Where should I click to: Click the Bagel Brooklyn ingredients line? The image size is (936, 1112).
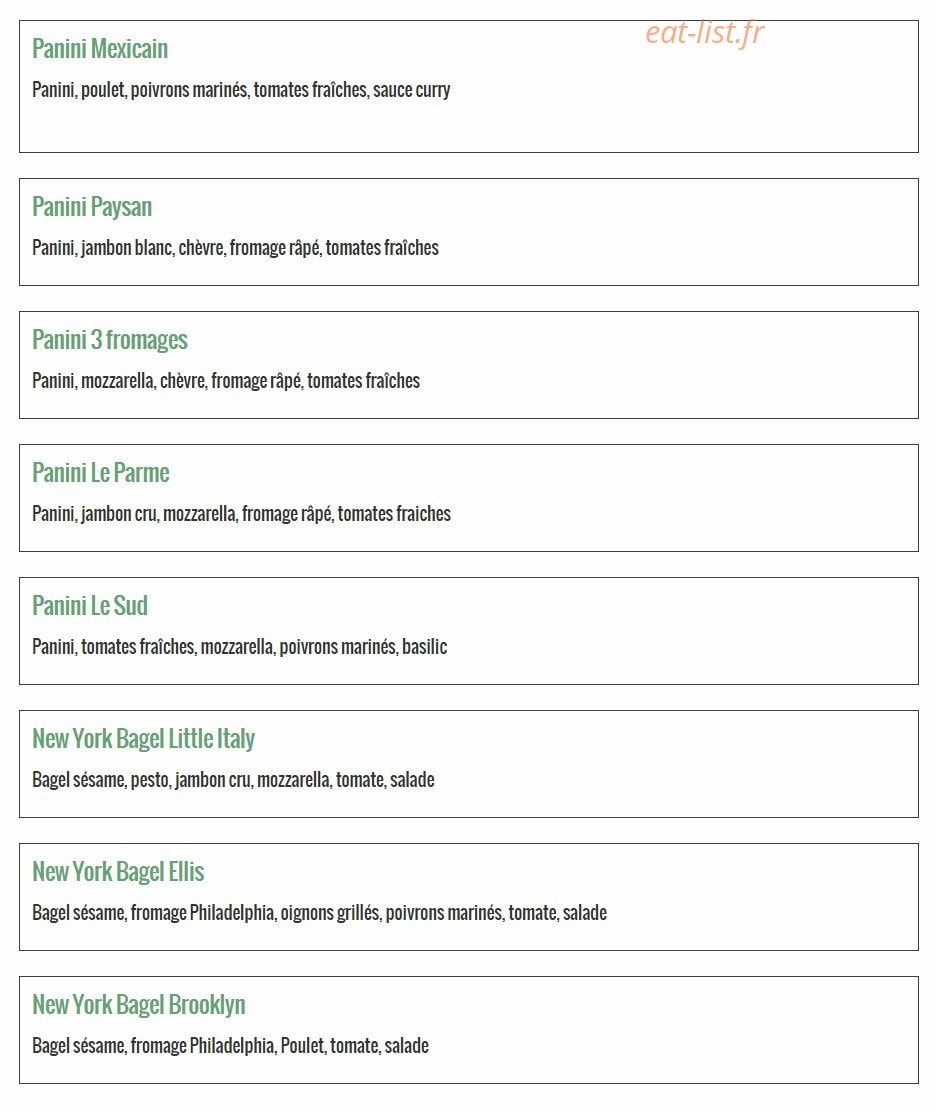tap(230, 1046)
